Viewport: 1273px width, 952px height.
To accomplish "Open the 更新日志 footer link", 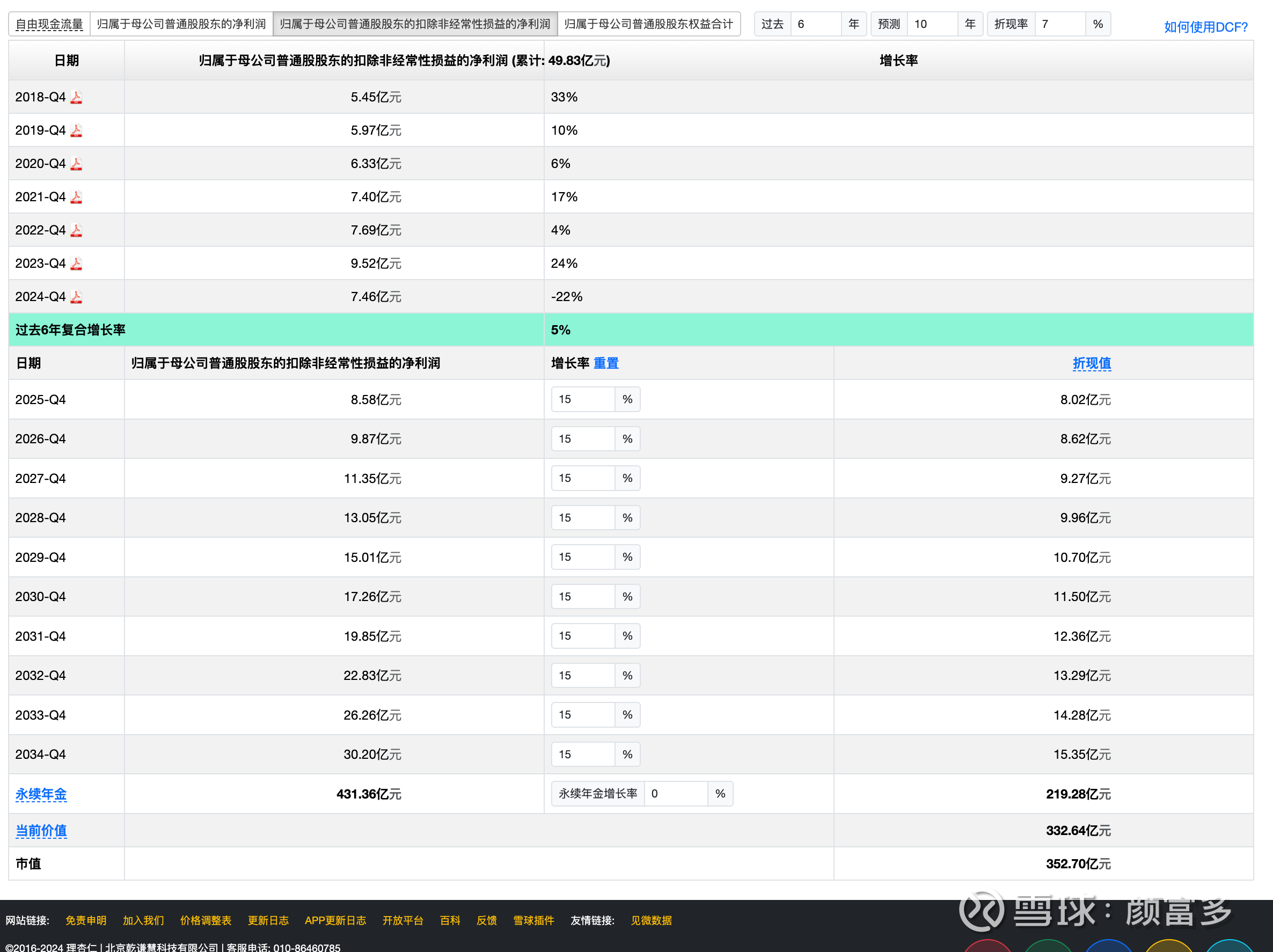I will (x=268, y=920).
